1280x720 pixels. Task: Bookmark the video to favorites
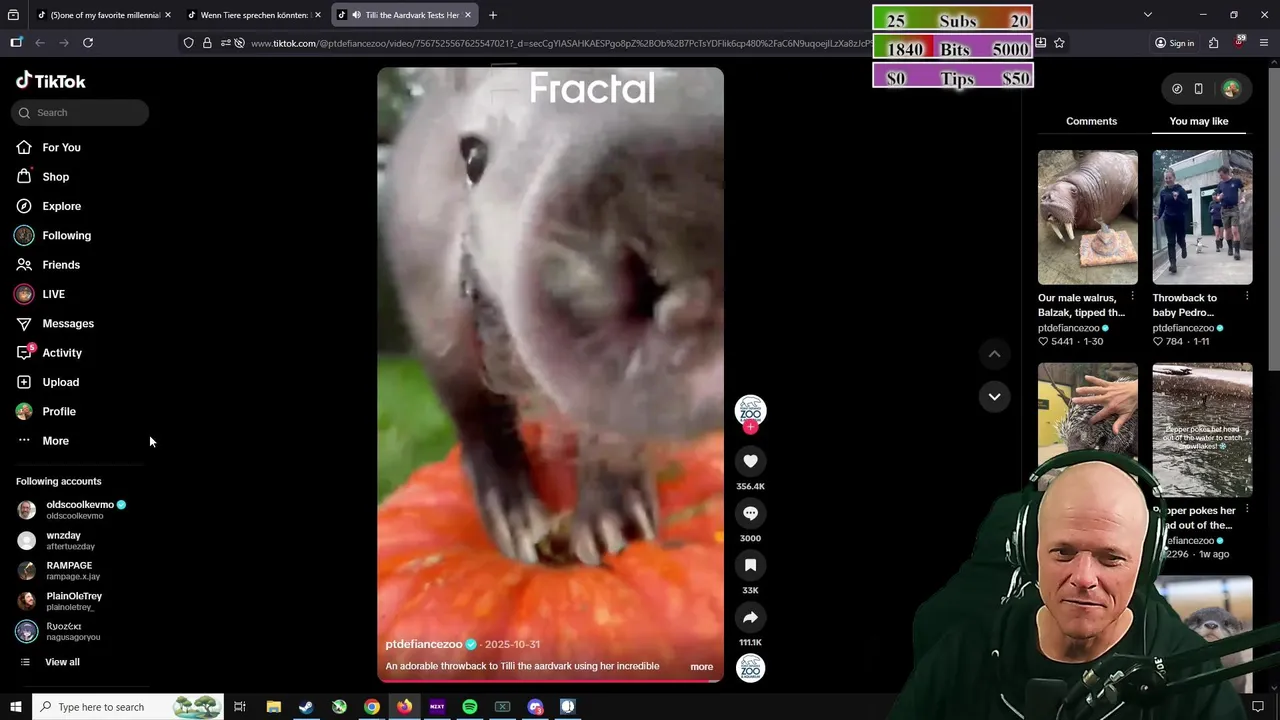click(750, 565)
